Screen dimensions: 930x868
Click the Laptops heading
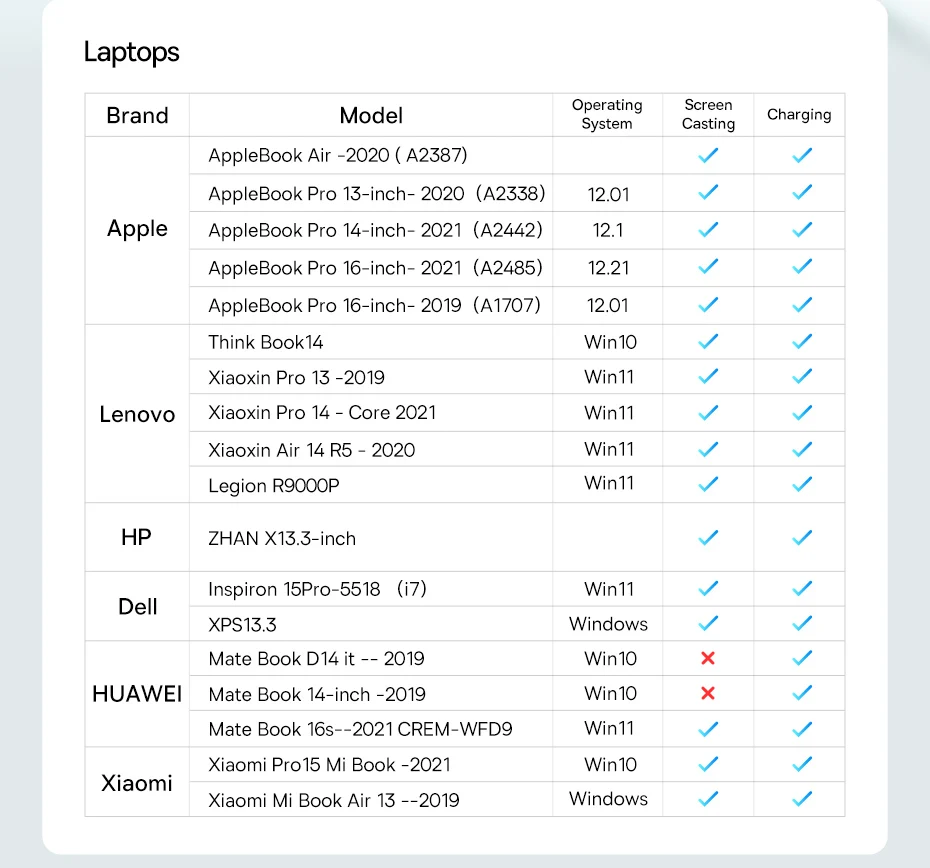click(131, 52)
